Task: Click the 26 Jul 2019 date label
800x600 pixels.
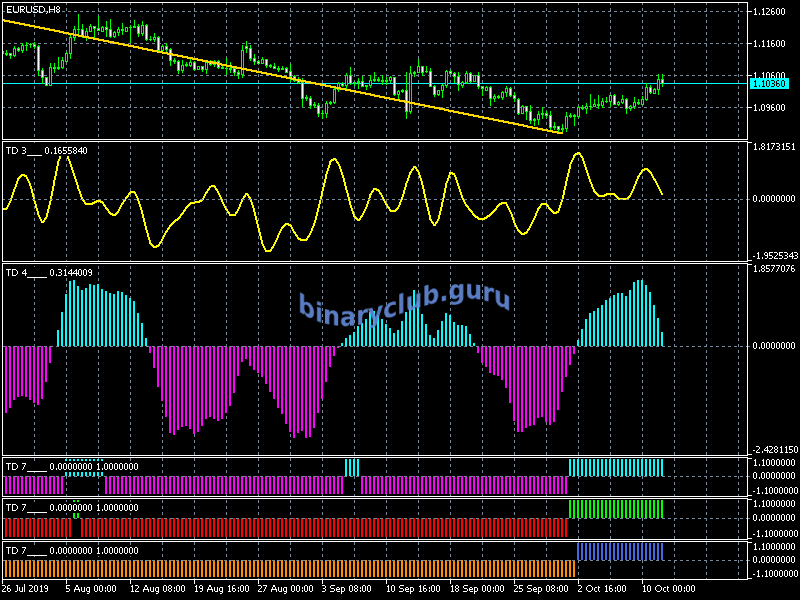Action: coord(24,589)
